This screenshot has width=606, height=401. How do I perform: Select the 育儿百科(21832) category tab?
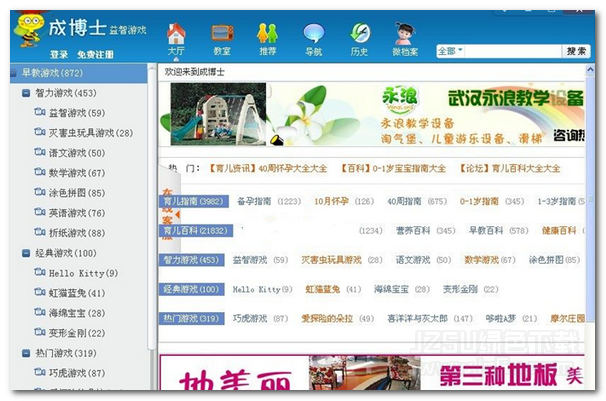click(196, 231)
